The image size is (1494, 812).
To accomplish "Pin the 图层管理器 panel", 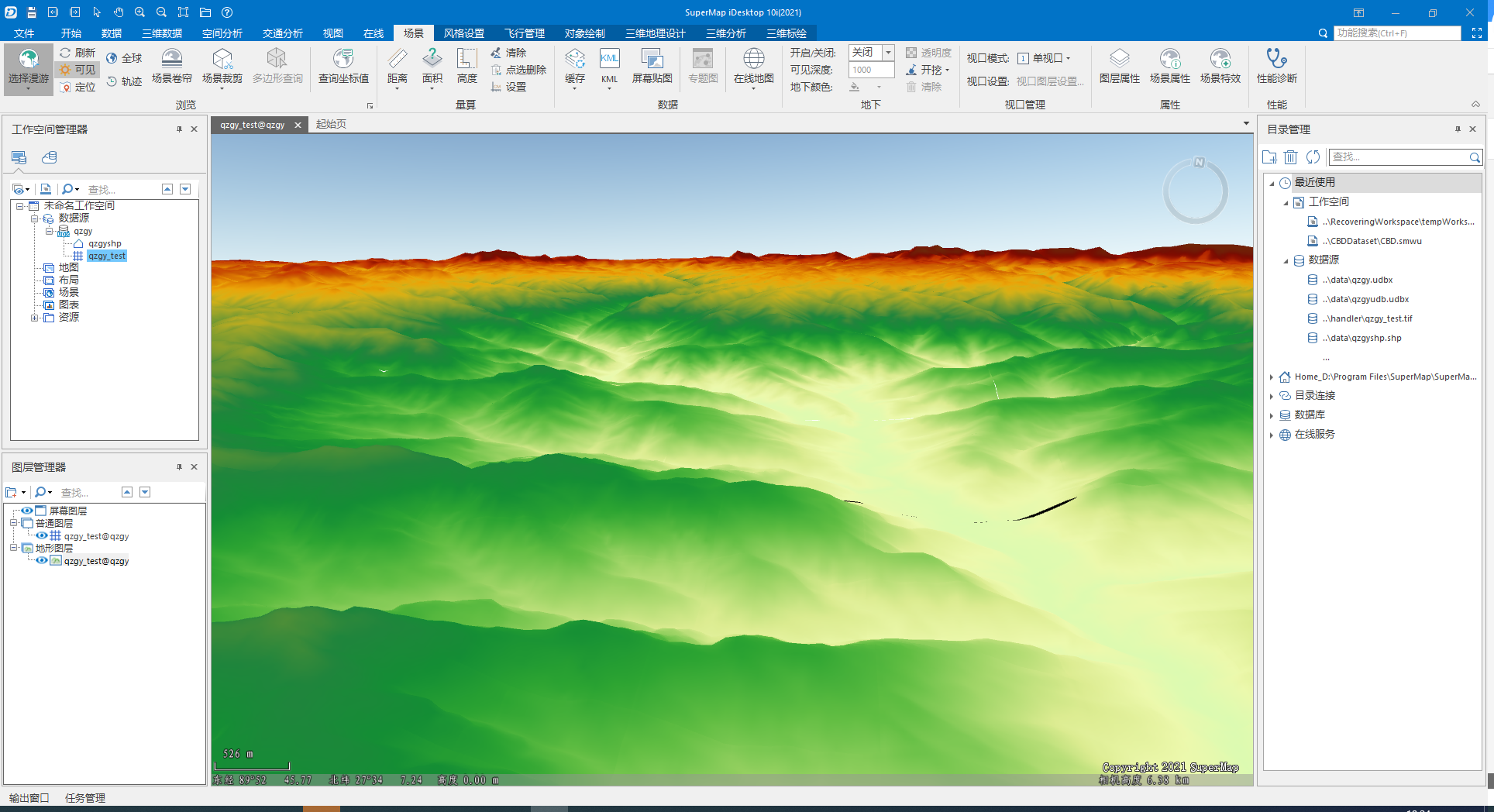I will (179, 467).
